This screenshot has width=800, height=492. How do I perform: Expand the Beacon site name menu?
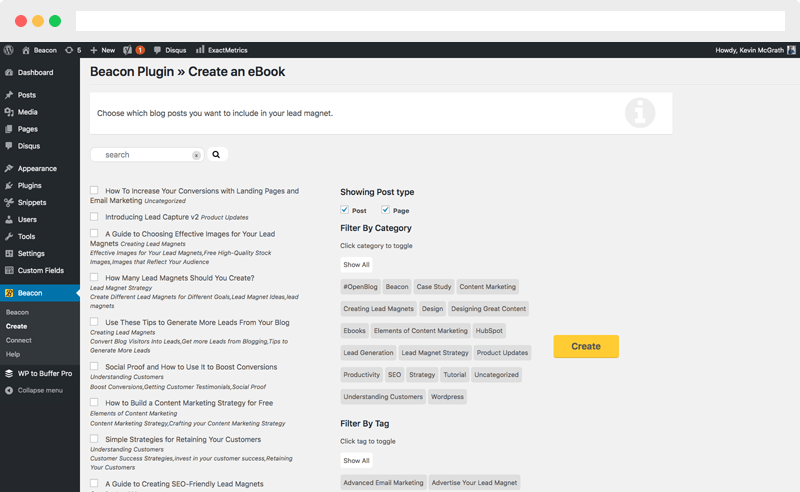pos(39,49)
